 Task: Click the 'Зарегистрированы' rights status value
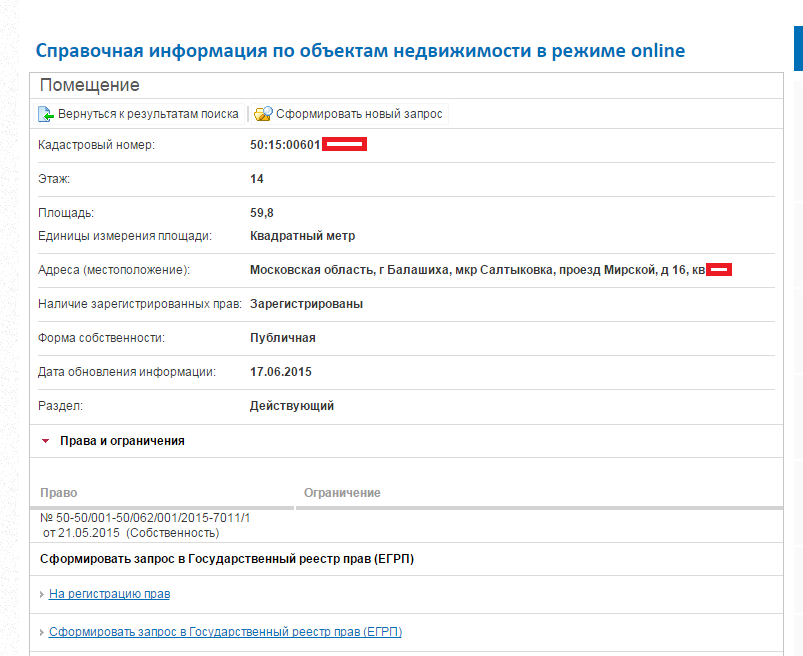point(306,304)
